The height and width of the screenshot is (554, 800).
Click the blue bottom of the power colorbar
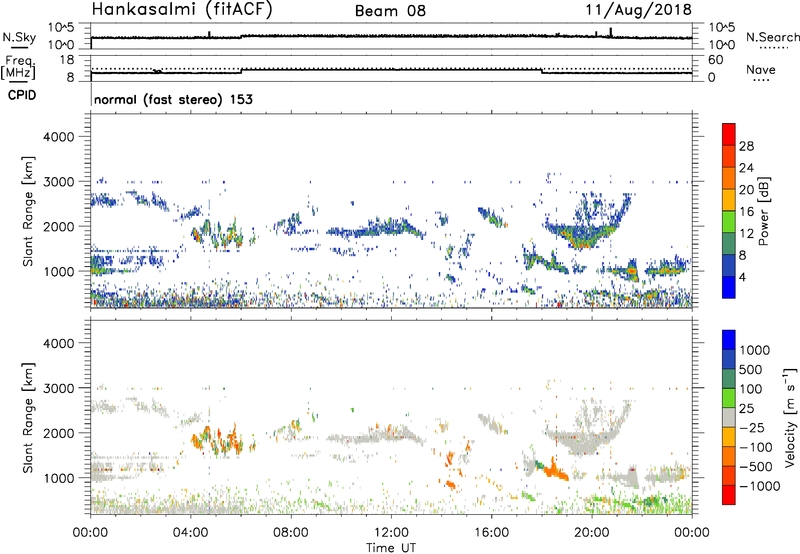[729, 287]
